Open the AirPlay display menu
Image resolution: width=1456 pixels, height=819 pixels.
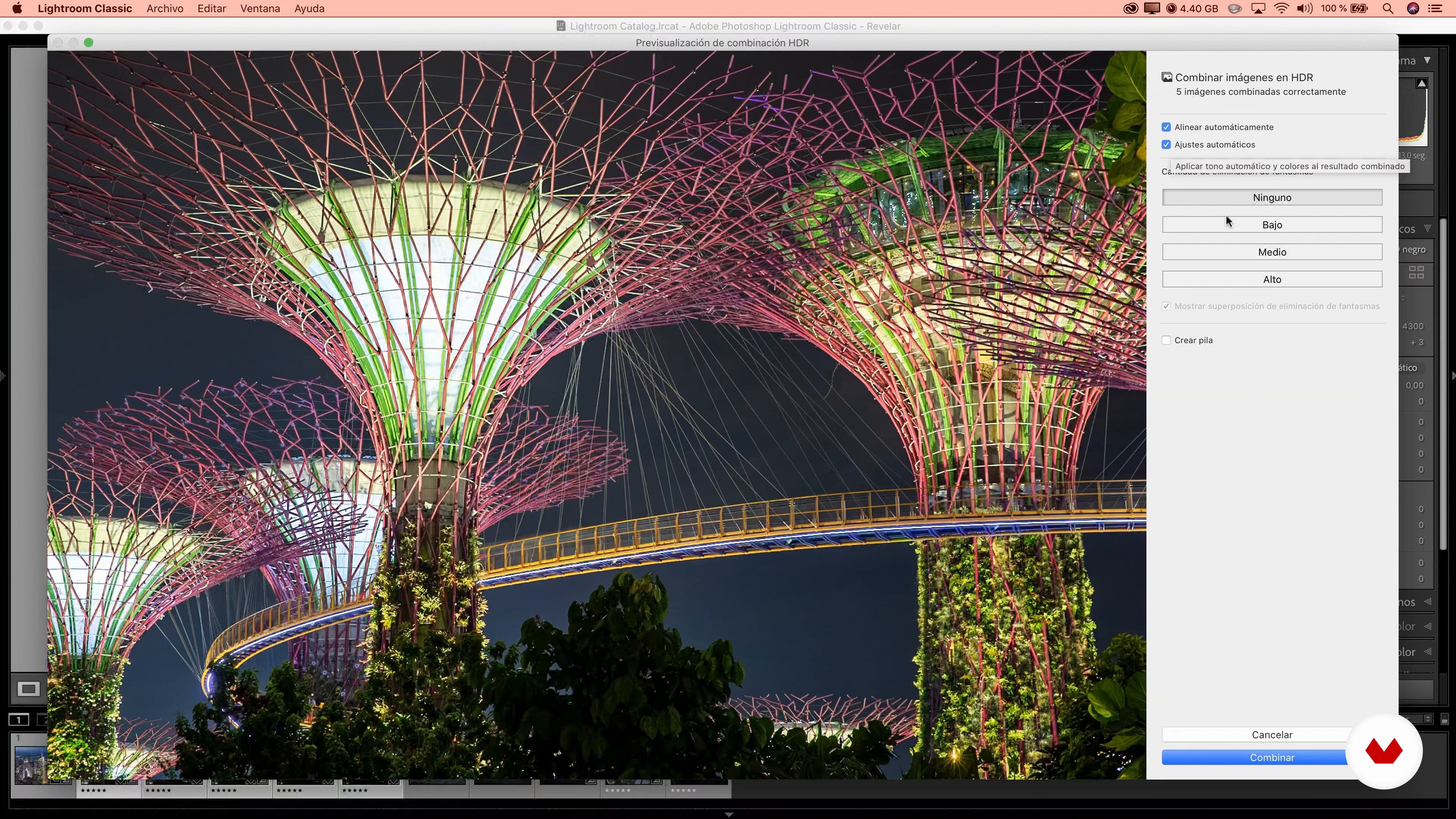[1258, 8]
